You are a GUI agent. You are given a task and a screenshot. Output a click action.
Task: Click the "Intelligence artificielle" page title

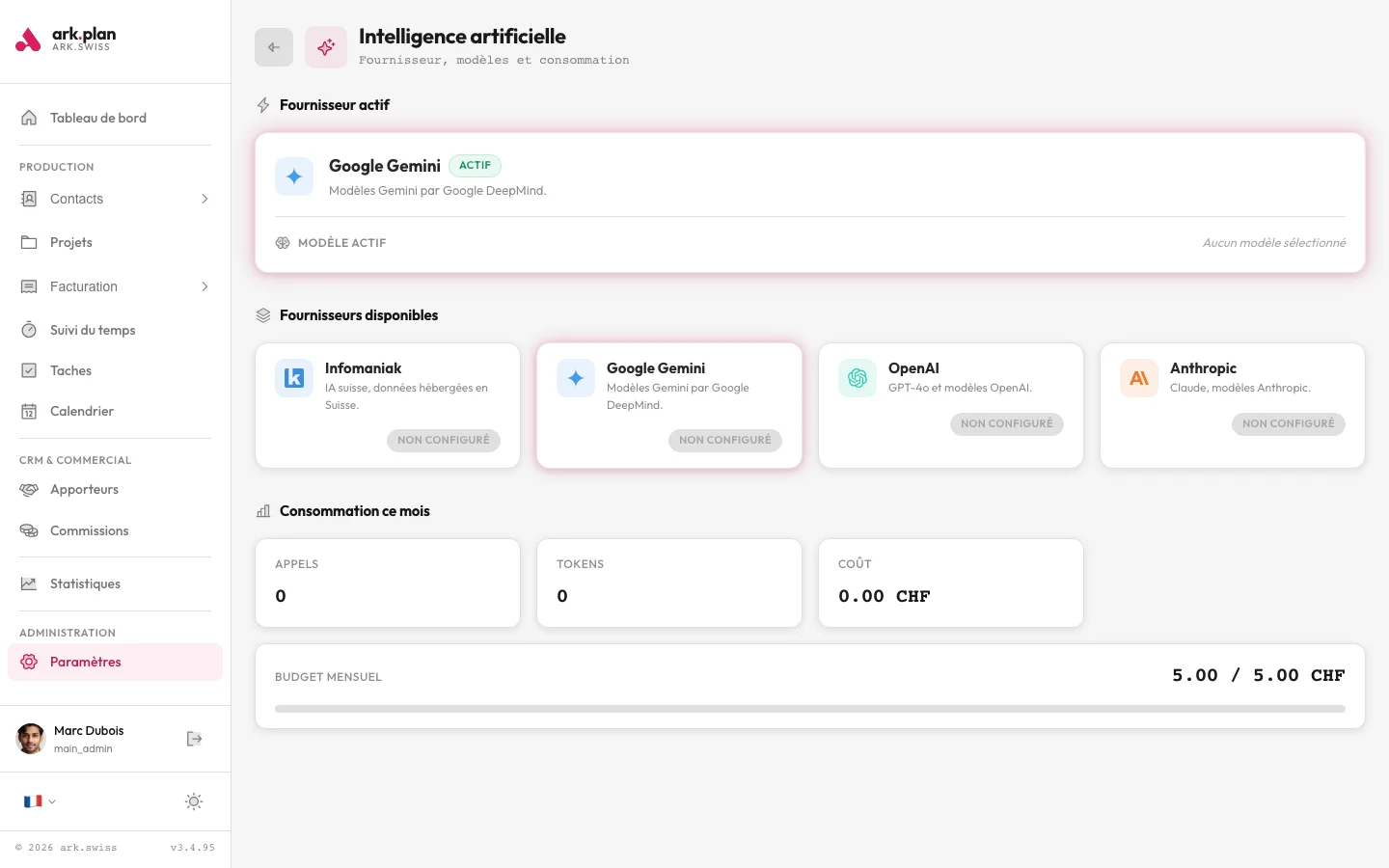462,37
